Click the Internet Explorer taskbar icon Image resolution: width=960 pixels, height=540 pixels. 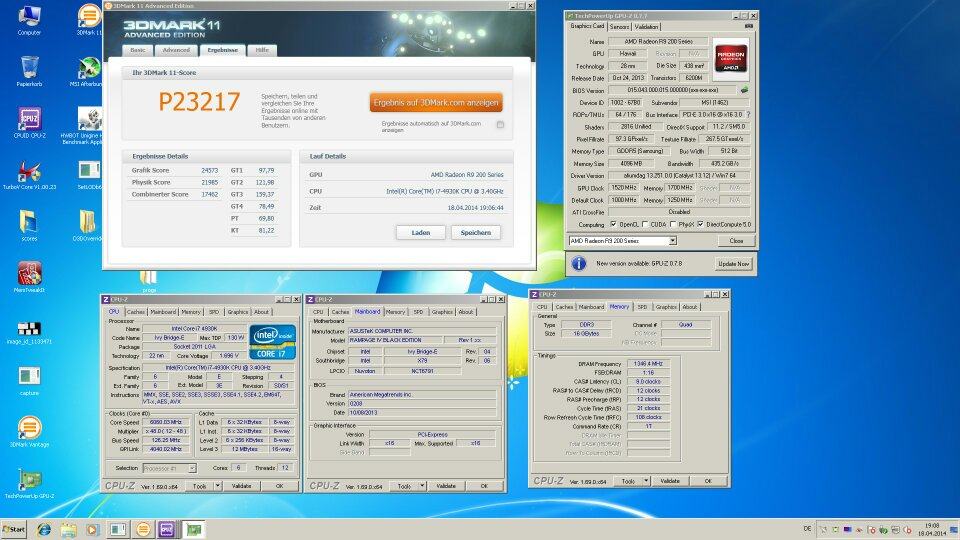click(x=44, y=530)
